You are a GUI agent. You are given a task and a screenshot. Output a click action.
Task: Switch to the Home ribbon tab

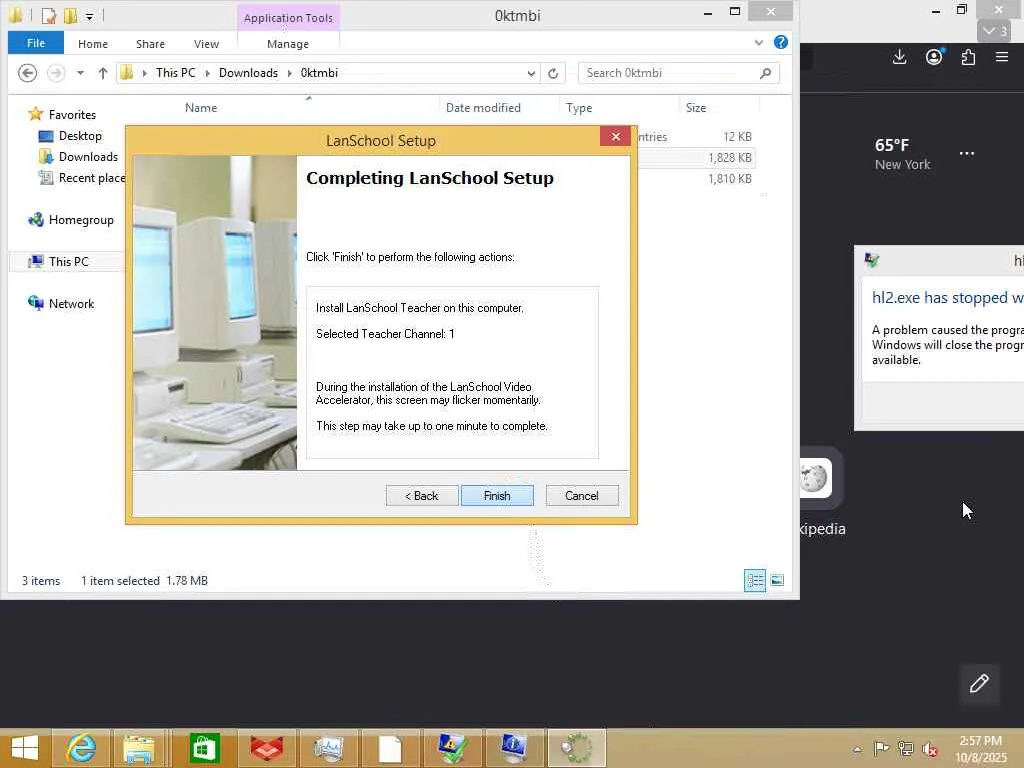coord(93,44)
